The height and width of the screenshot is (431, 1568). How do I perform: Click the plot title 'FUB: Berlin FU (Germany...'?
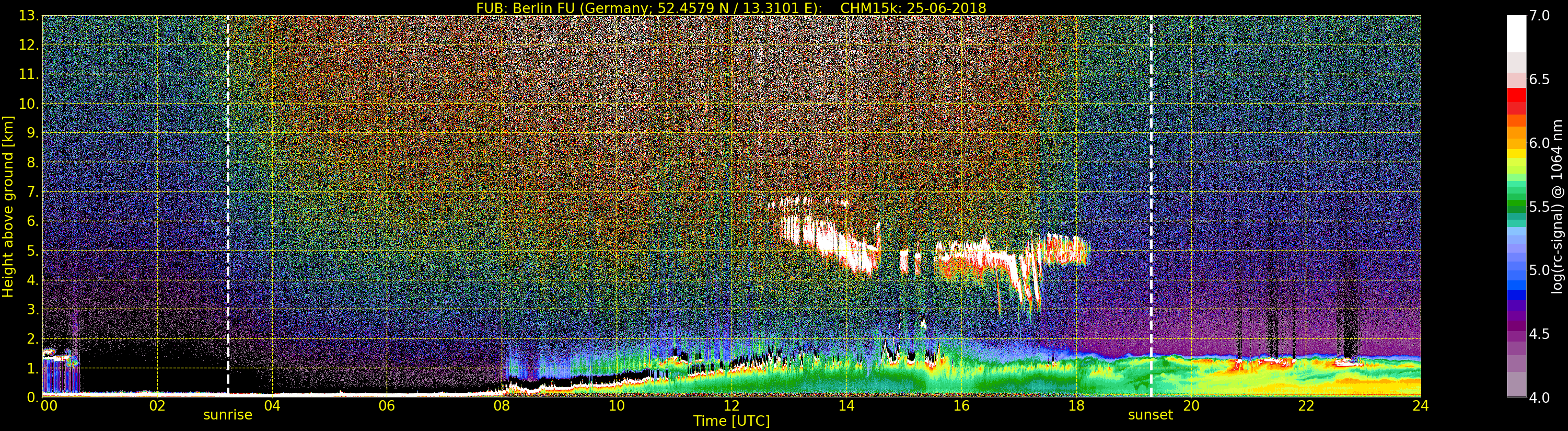(x=731, y=8)
